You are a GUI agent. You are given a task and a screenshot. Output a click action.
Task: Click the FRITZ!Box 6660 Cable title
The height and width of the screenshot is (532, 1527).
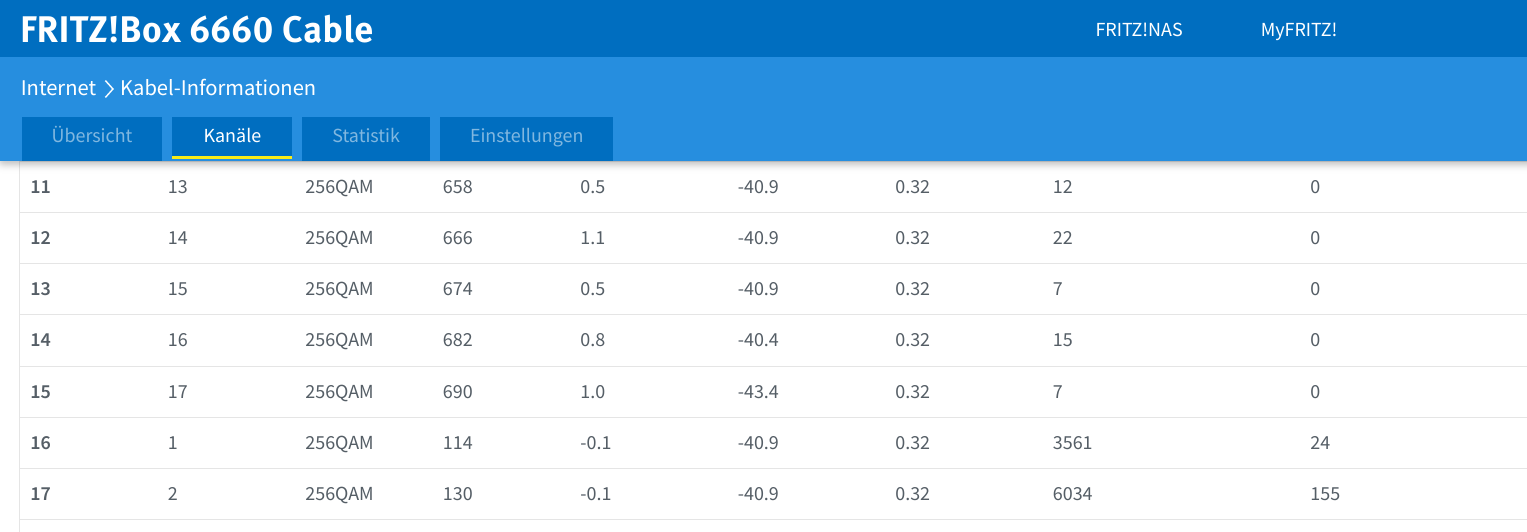[x=197, y=29]
